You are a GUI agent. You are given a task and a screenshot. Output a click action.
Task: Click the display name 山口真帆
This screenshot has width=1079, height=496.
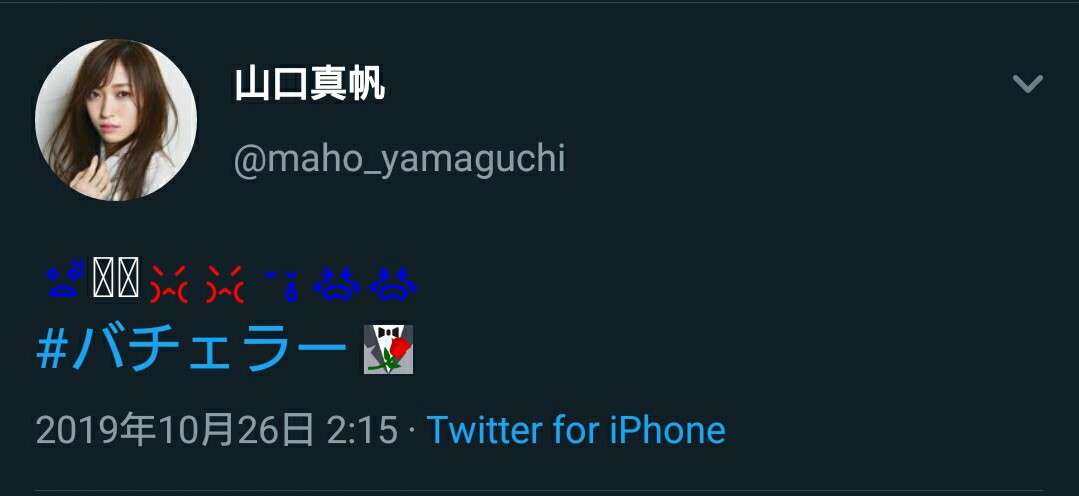310,85
